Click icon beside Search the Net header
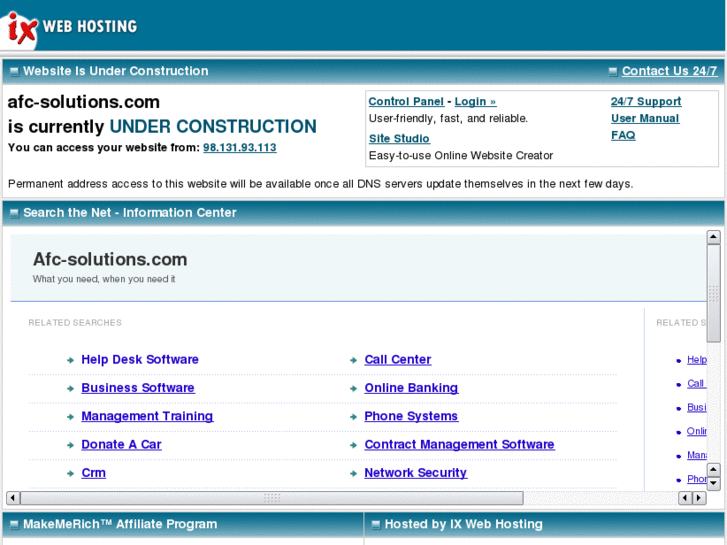 (14, 213)
